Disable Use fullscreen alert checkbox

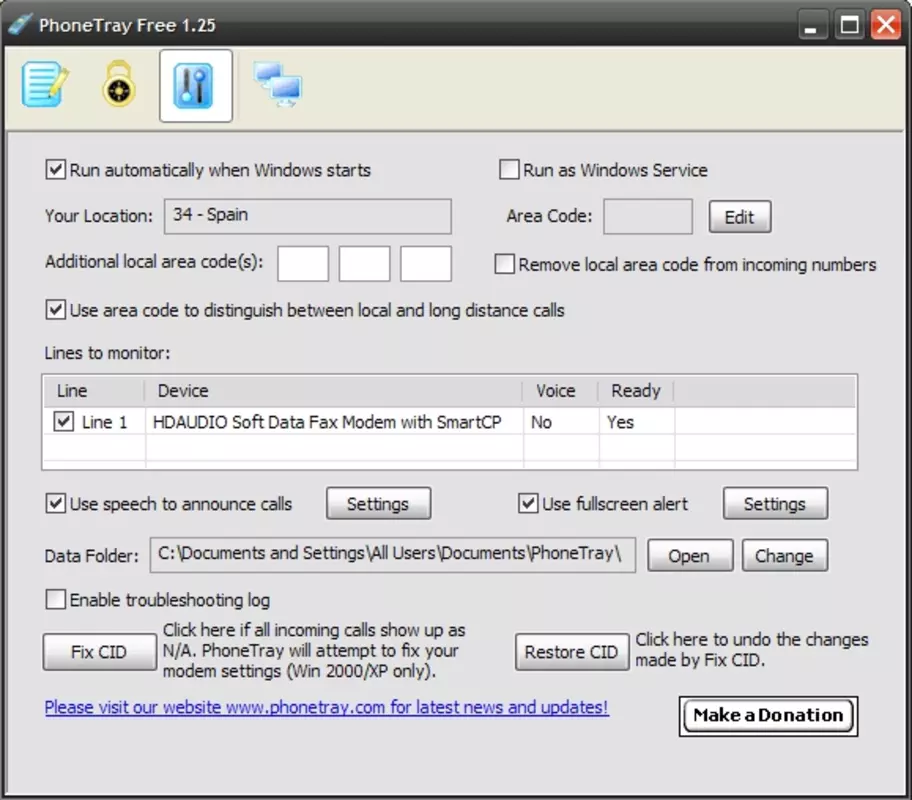528,504
